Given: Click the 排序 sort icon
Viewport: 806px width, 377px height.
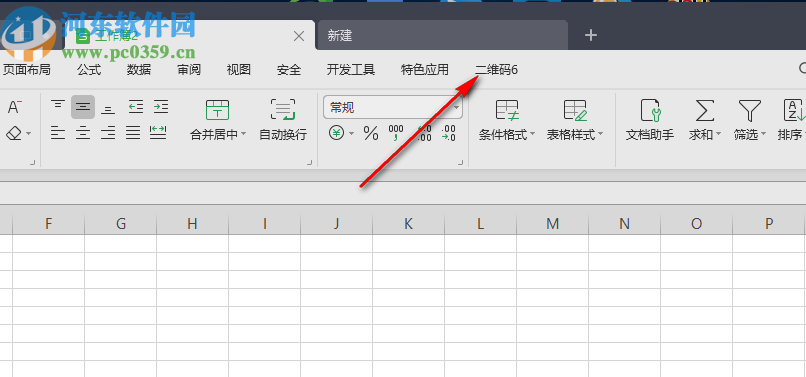Looking at the screenshot, I should tap(794, 110).
